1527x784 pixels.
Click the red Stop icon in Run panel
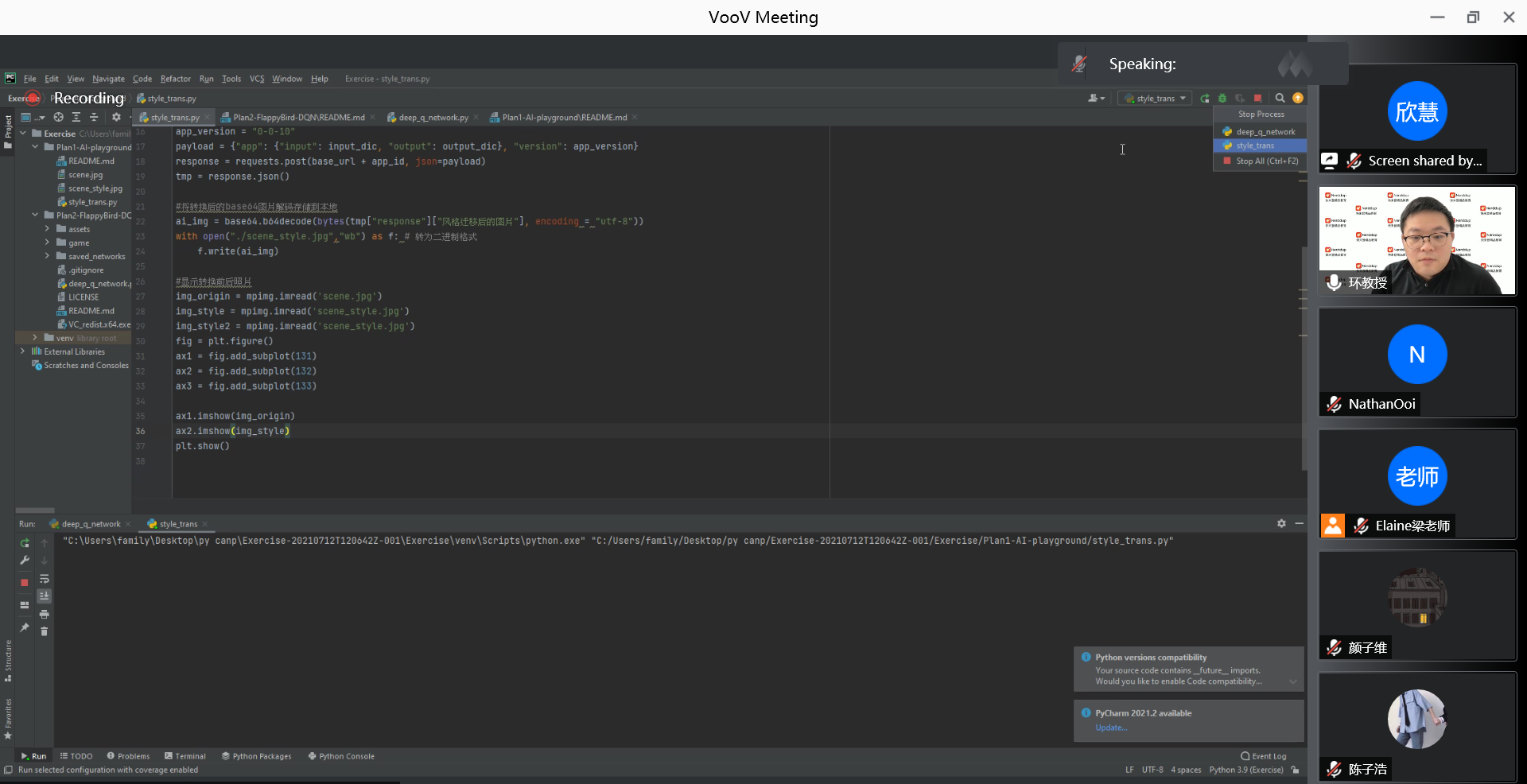(x=25, y=583)
